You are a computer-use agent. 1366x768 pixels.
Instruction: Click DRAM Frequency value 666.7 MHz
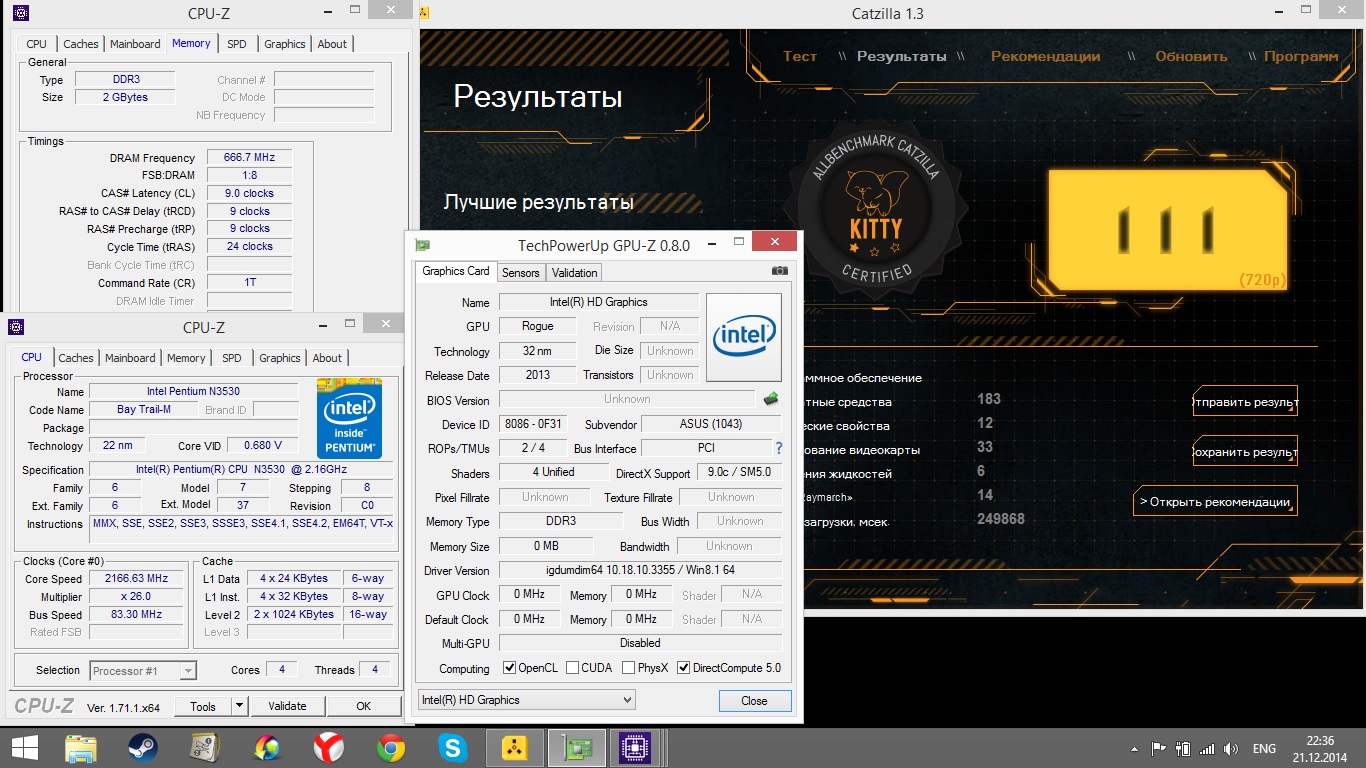249,157
